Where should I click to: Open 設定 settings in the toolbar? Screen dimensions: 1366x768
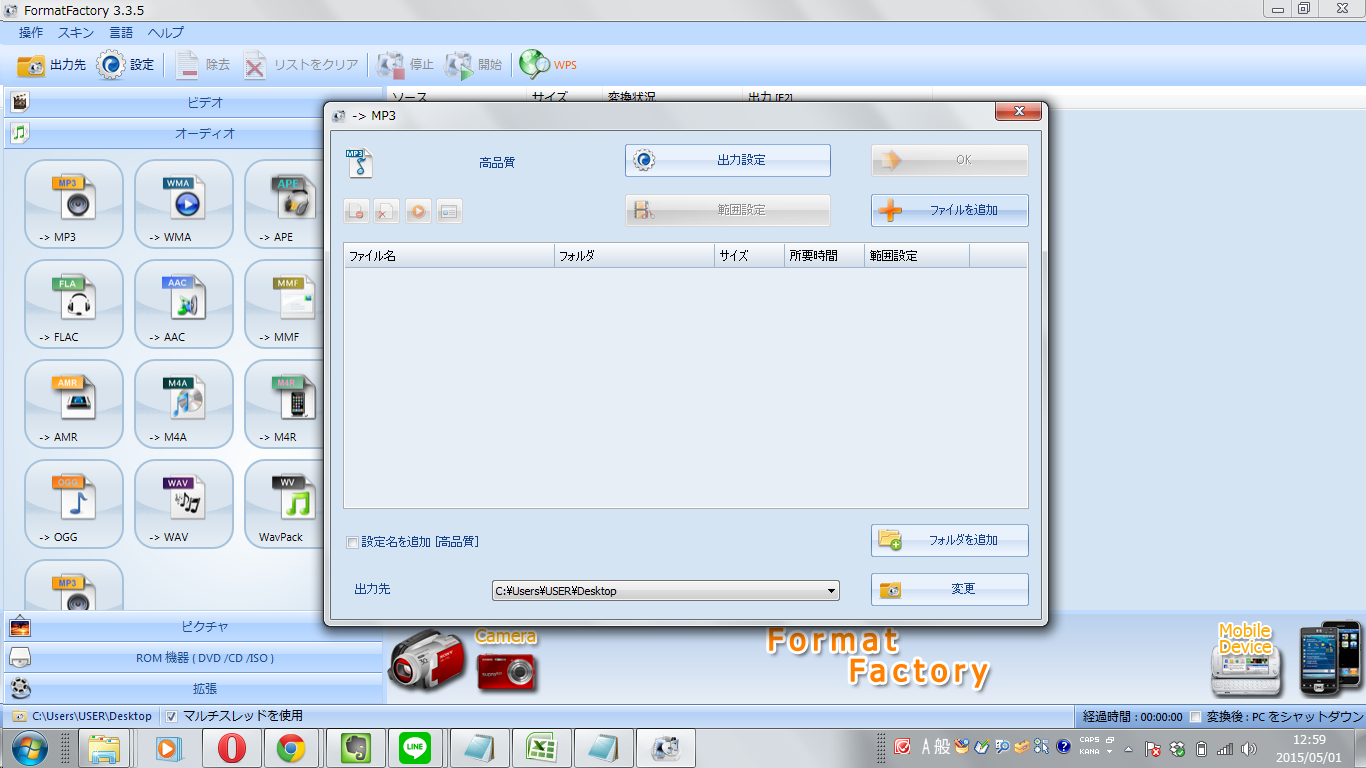pyautogui.click(x=125, y=65)
